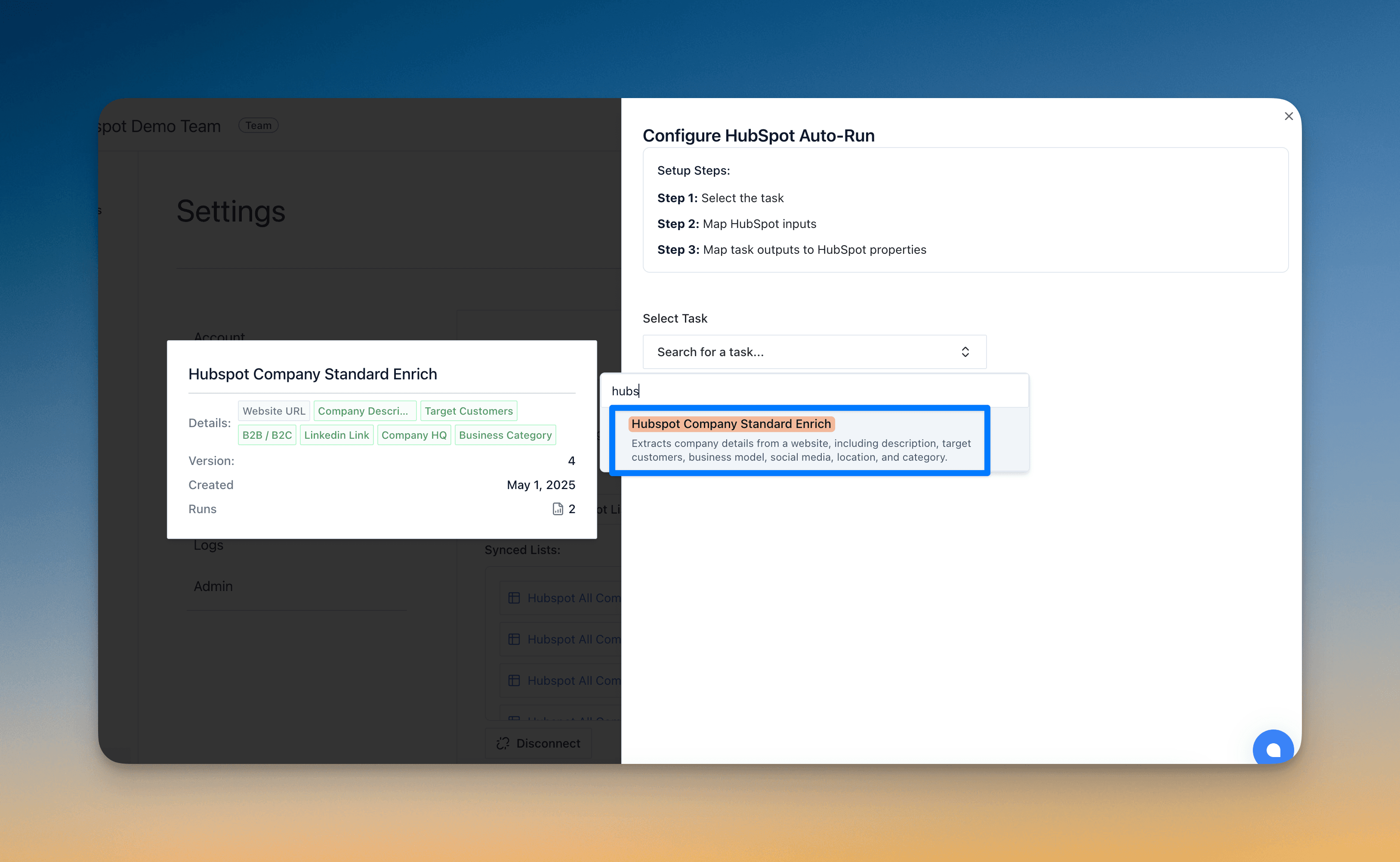
Task: Click the broken-link icon in Disconnect button
Action: (503, 743)
